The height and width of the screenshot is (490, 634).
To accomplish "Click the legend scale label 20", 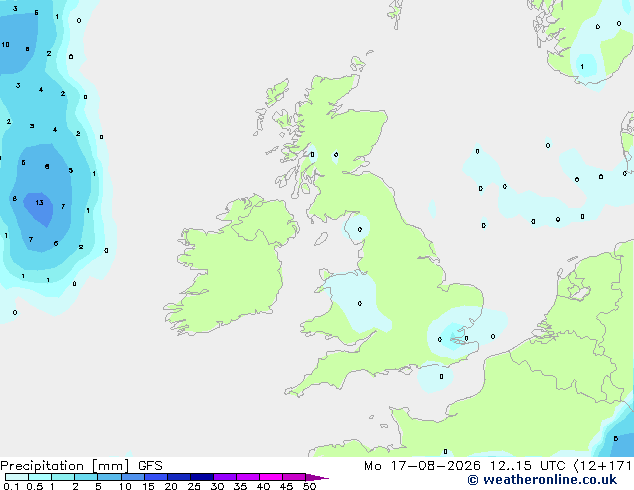I will click(x=171, y=486).
